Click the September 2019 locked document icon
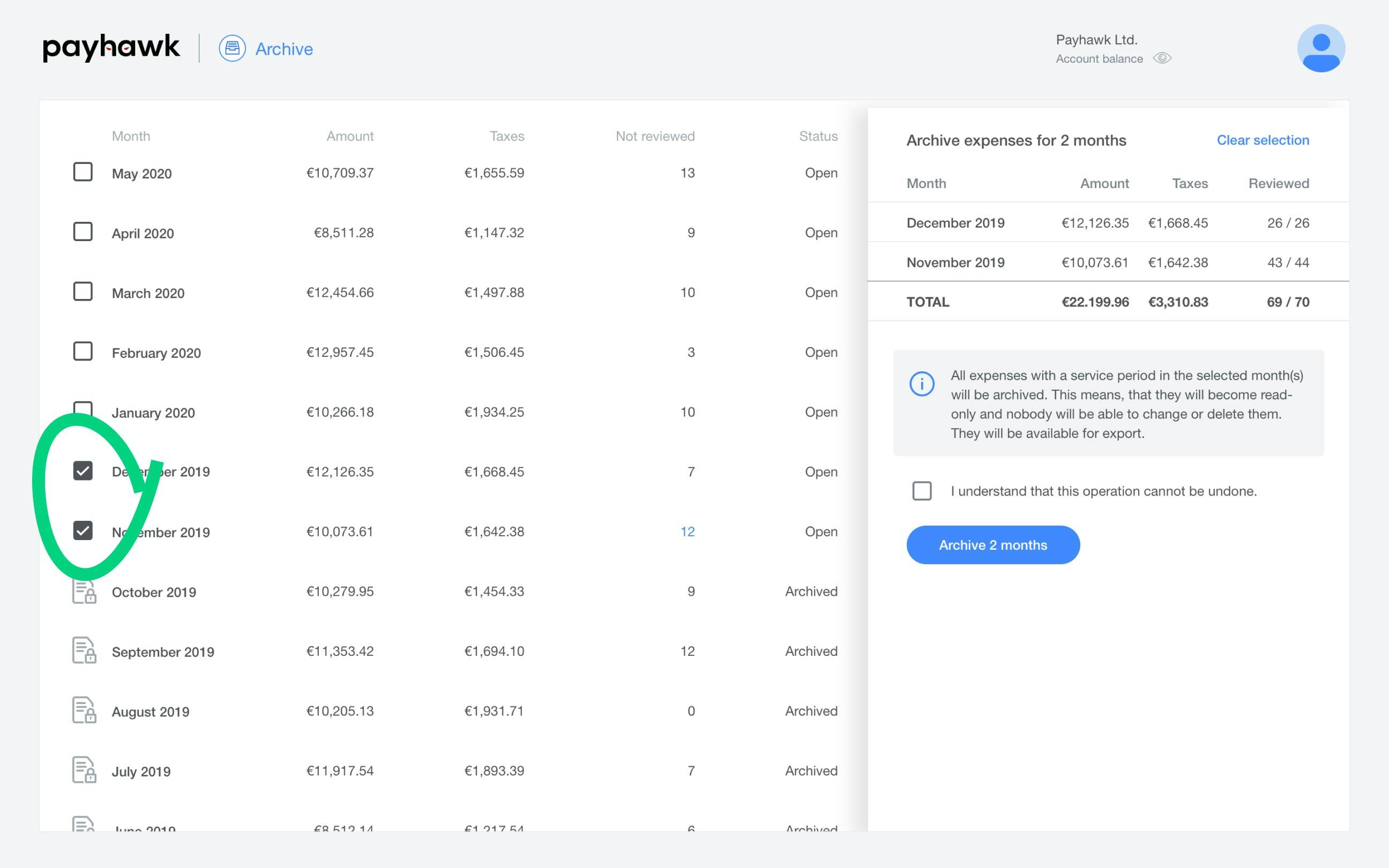This screenshot has height=868, width=1389. coord(84,650)
